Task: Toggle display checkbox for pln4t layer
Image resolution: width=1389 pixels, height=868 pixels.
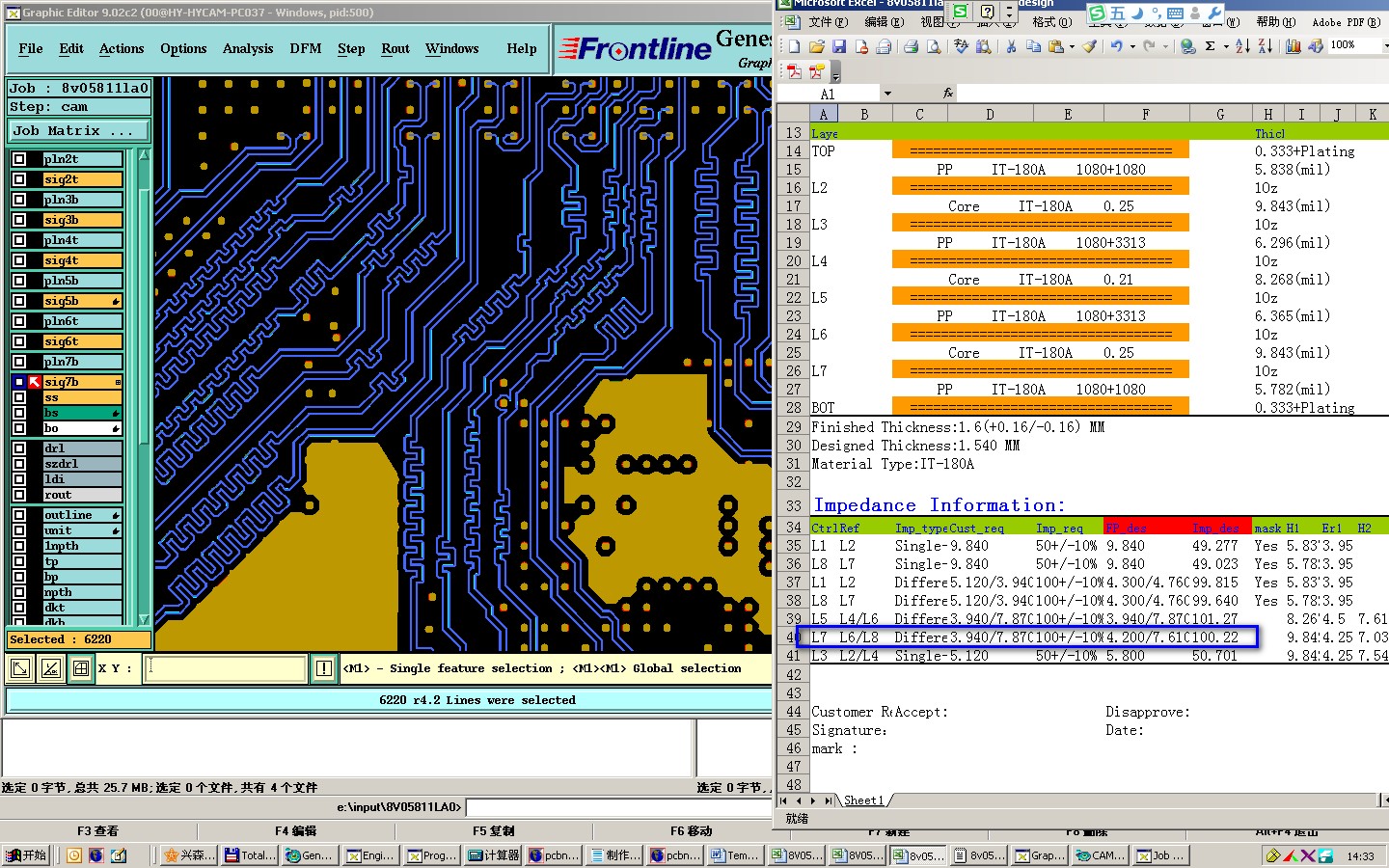Action: 19,240
